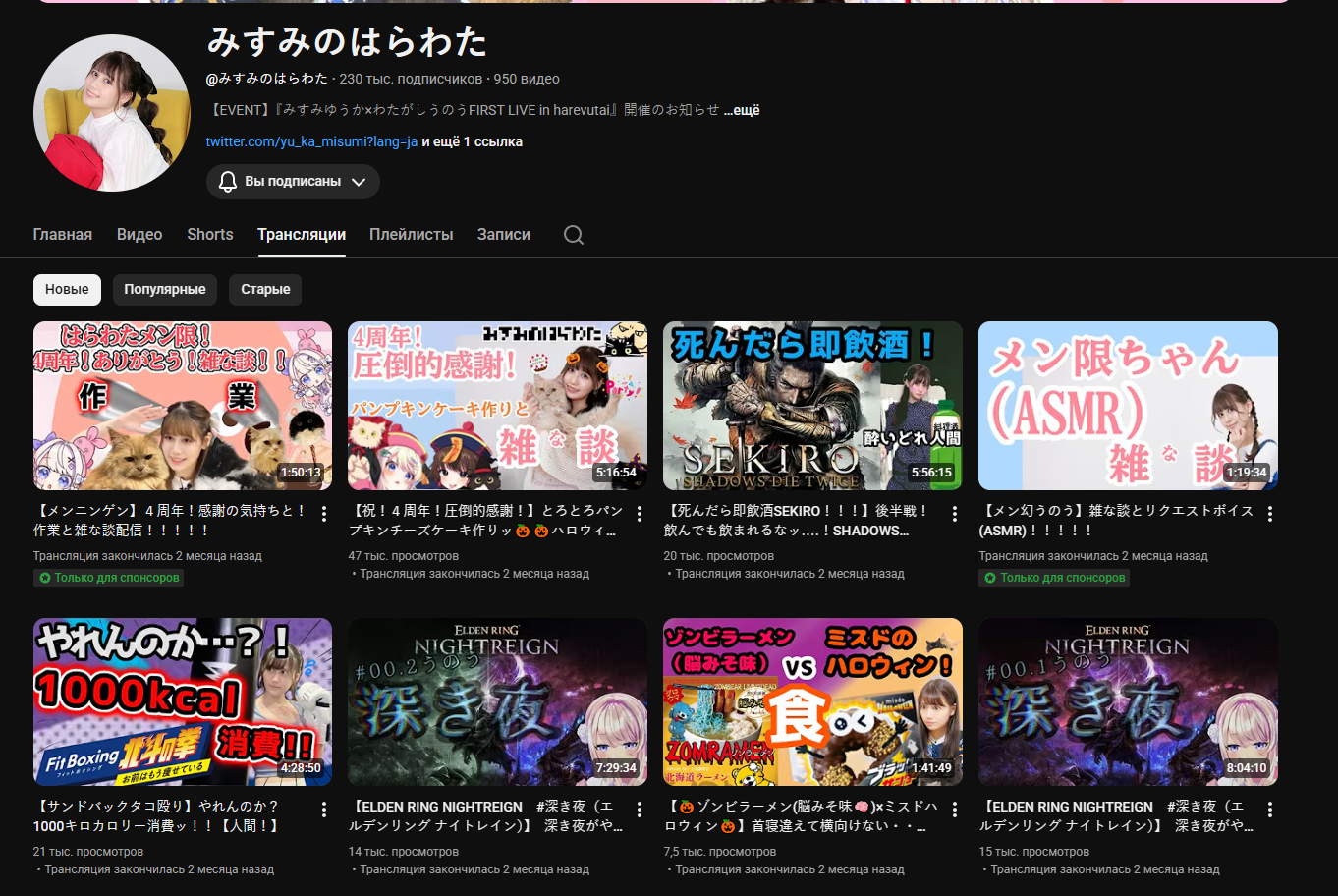Viewport: 1338px width, 896px height.
Task: Play the SEKIRO Shadows Die Twice thumbnail
Action: (813, 406)
